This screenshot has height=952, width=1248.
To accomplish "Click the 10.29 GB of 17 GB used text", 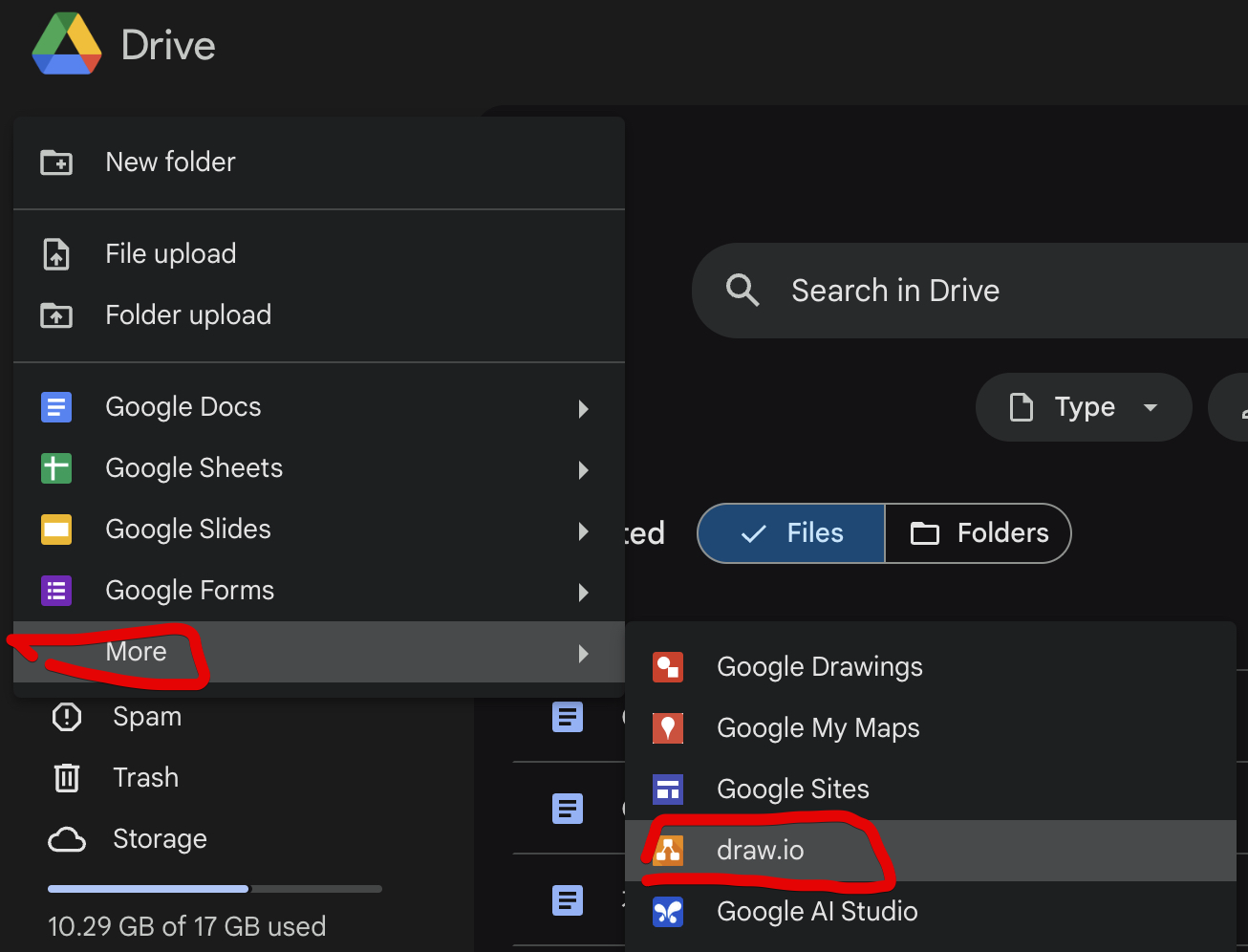I will 187,926.
